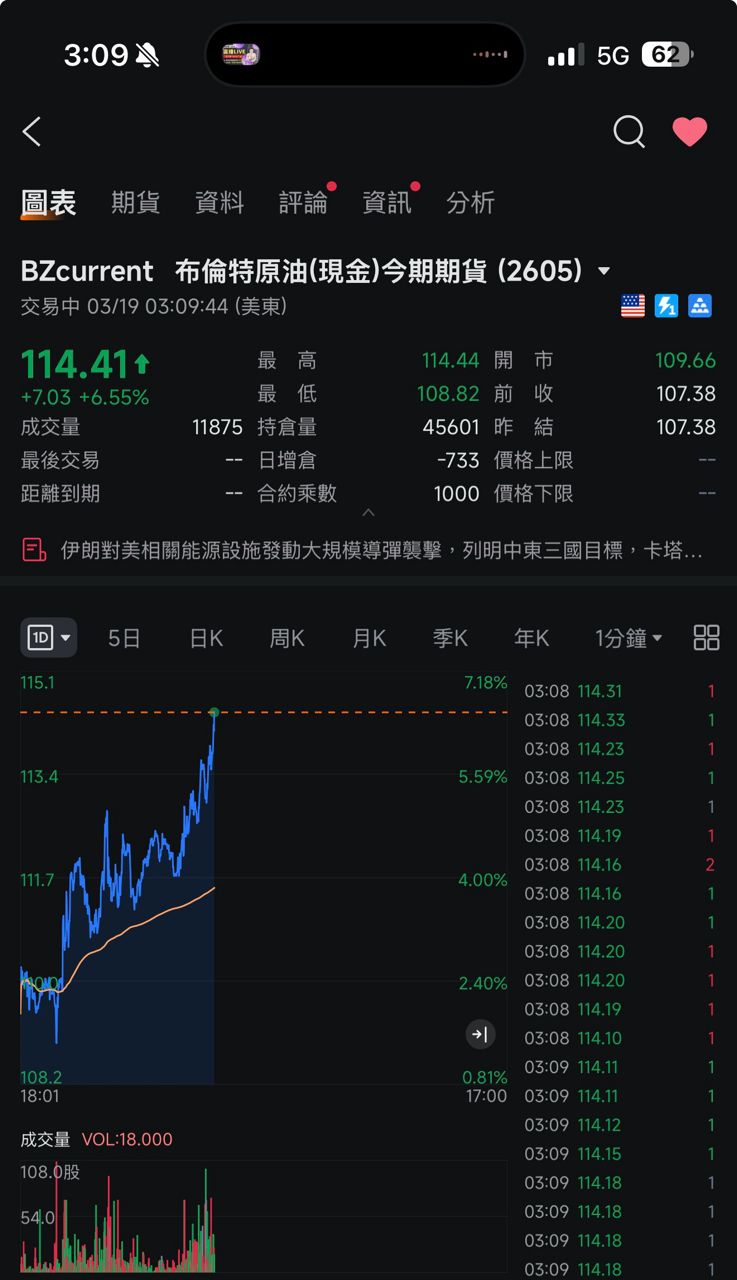
Task: Tap the 成交量 volume indicator label
Action: [x=46, y=1139]
